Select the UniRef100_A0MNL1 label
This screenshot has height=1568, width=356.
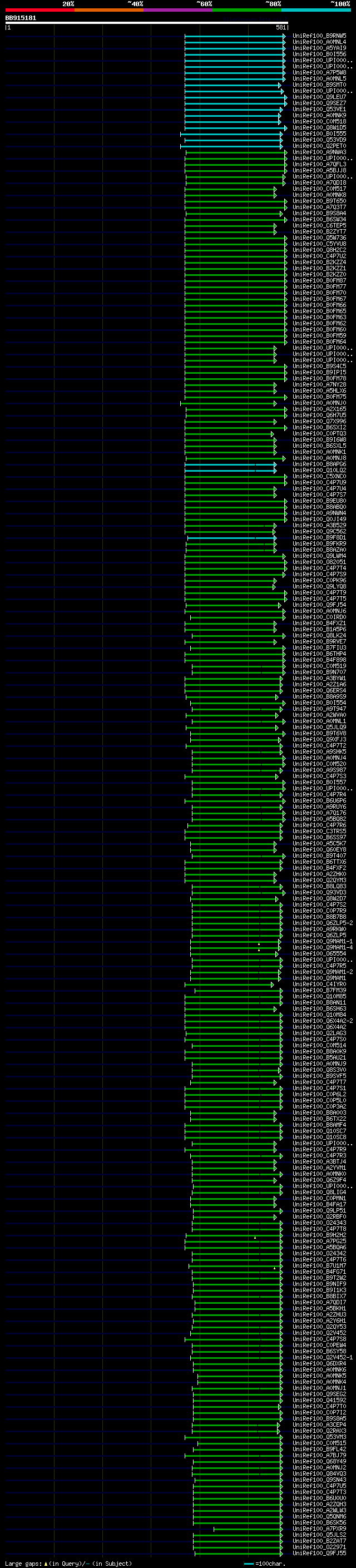coord(319,721)
